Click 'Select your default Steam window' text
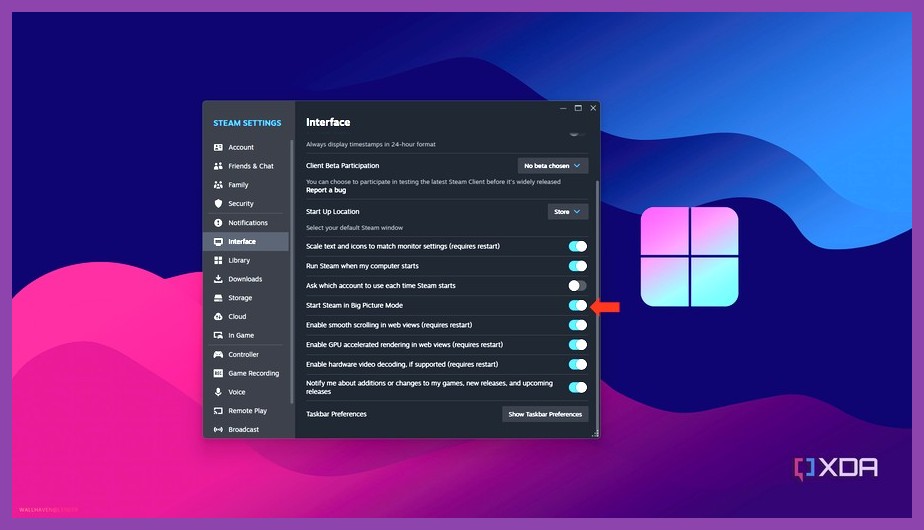The image size is (924, 530). pyautogui.click(x=354, y=228)
